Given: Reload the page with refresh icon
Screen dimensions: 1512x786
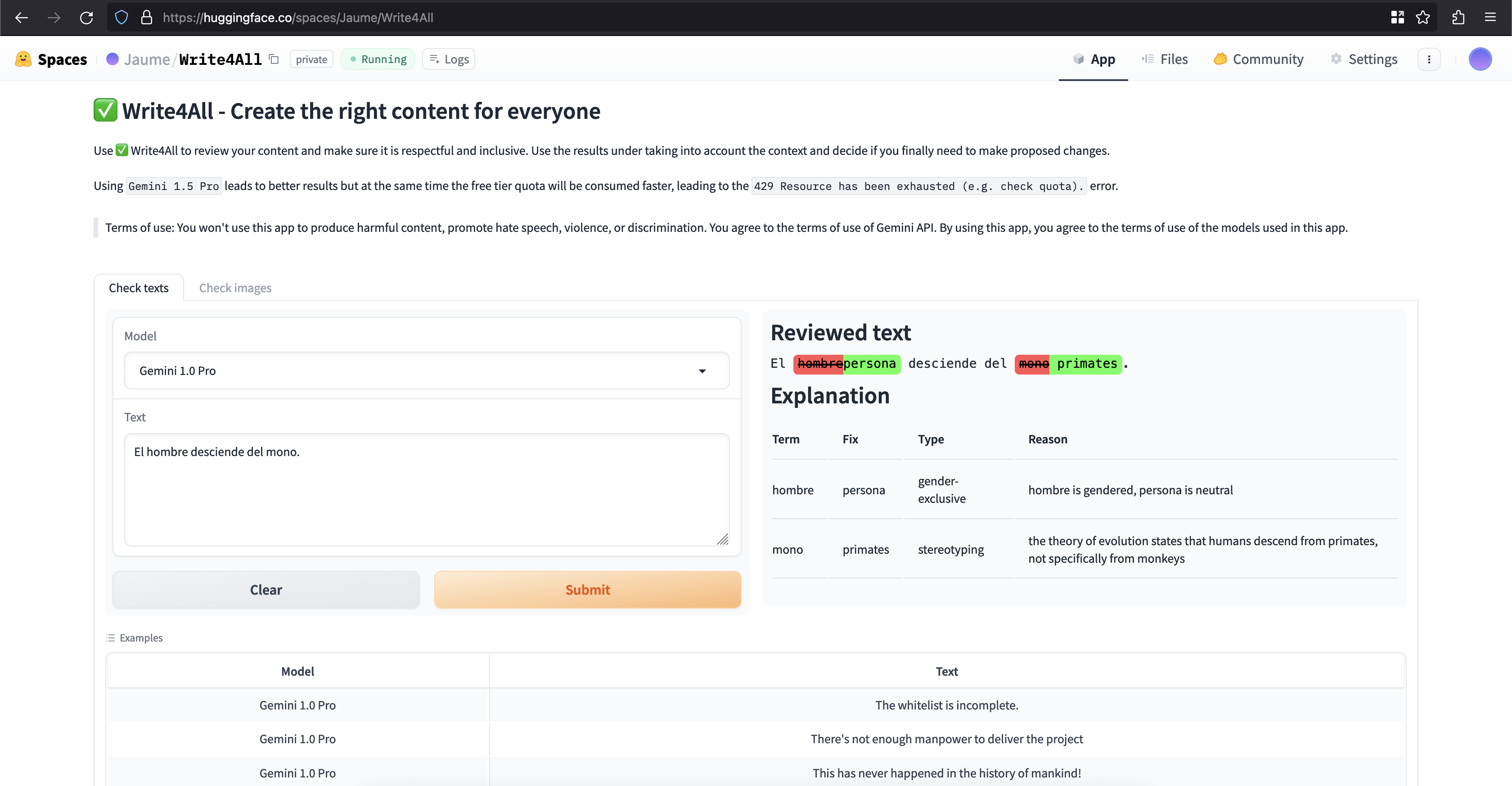Looking at the screenshot, I should 86,18.
